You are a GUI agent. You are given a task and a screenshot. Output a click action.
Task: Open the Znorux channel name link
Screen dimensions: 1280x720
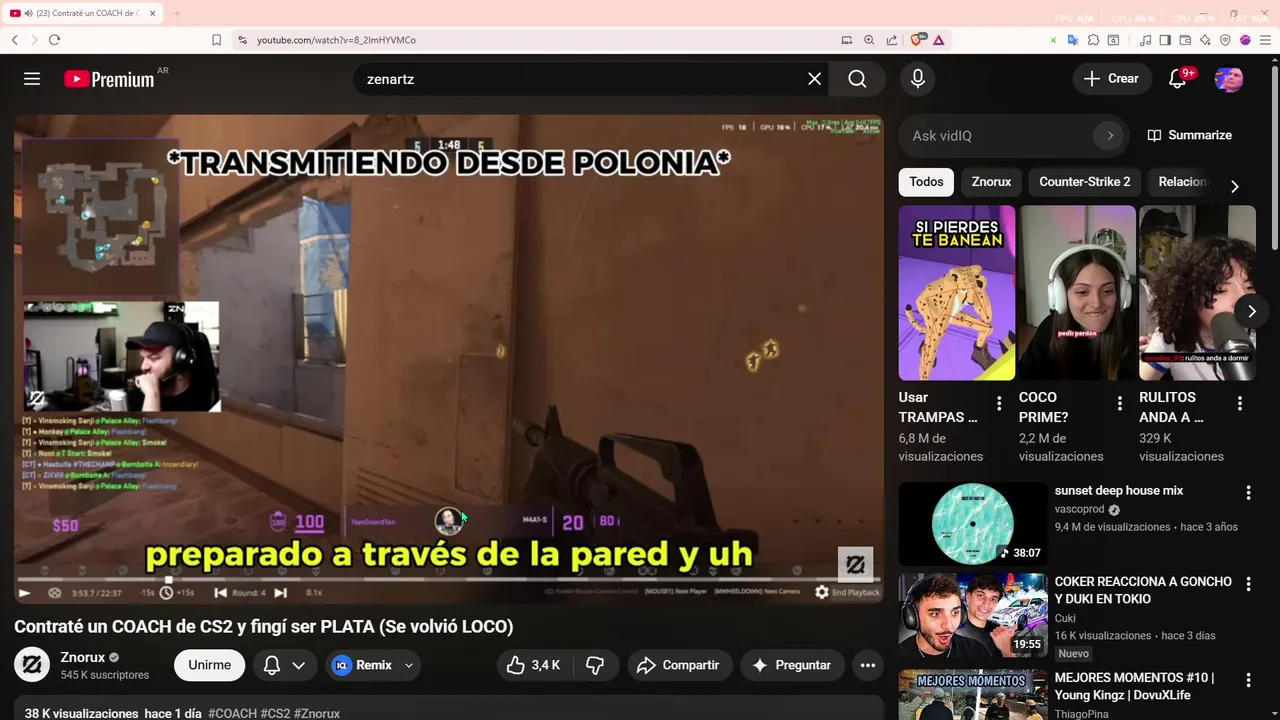click(82, 657)
